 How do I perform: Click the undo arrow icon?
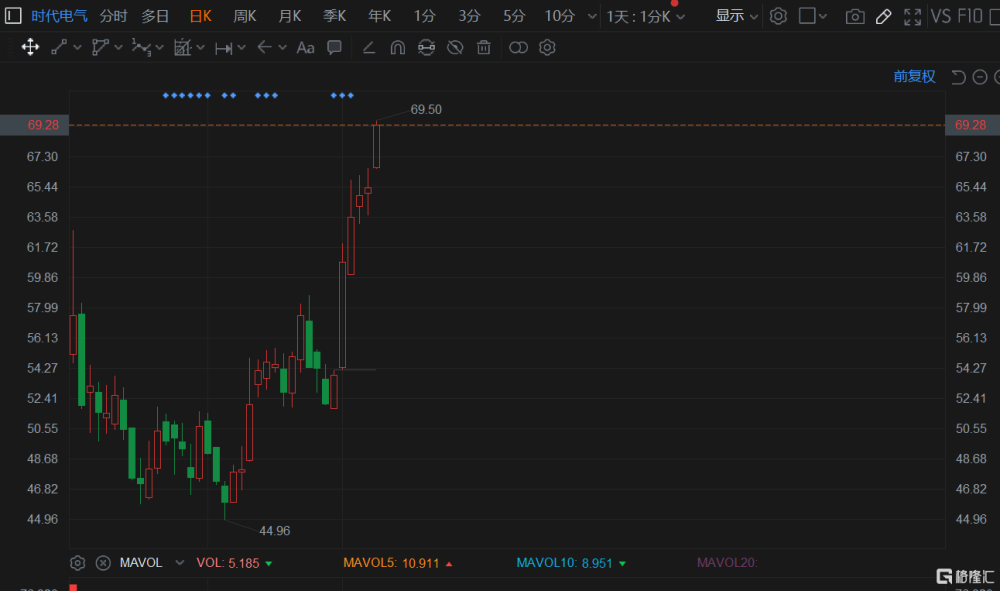pos(958,77)
